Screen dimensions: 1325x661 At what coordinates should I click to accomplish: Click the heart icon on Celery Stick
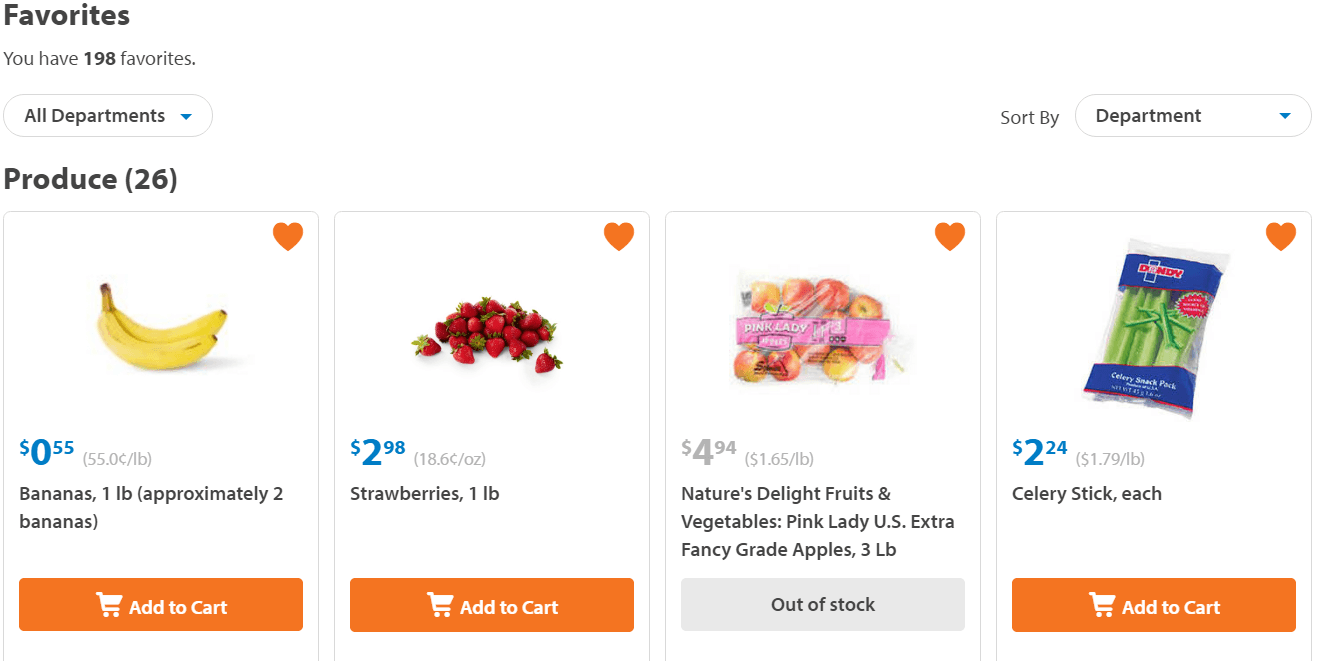pos(1281,236)
